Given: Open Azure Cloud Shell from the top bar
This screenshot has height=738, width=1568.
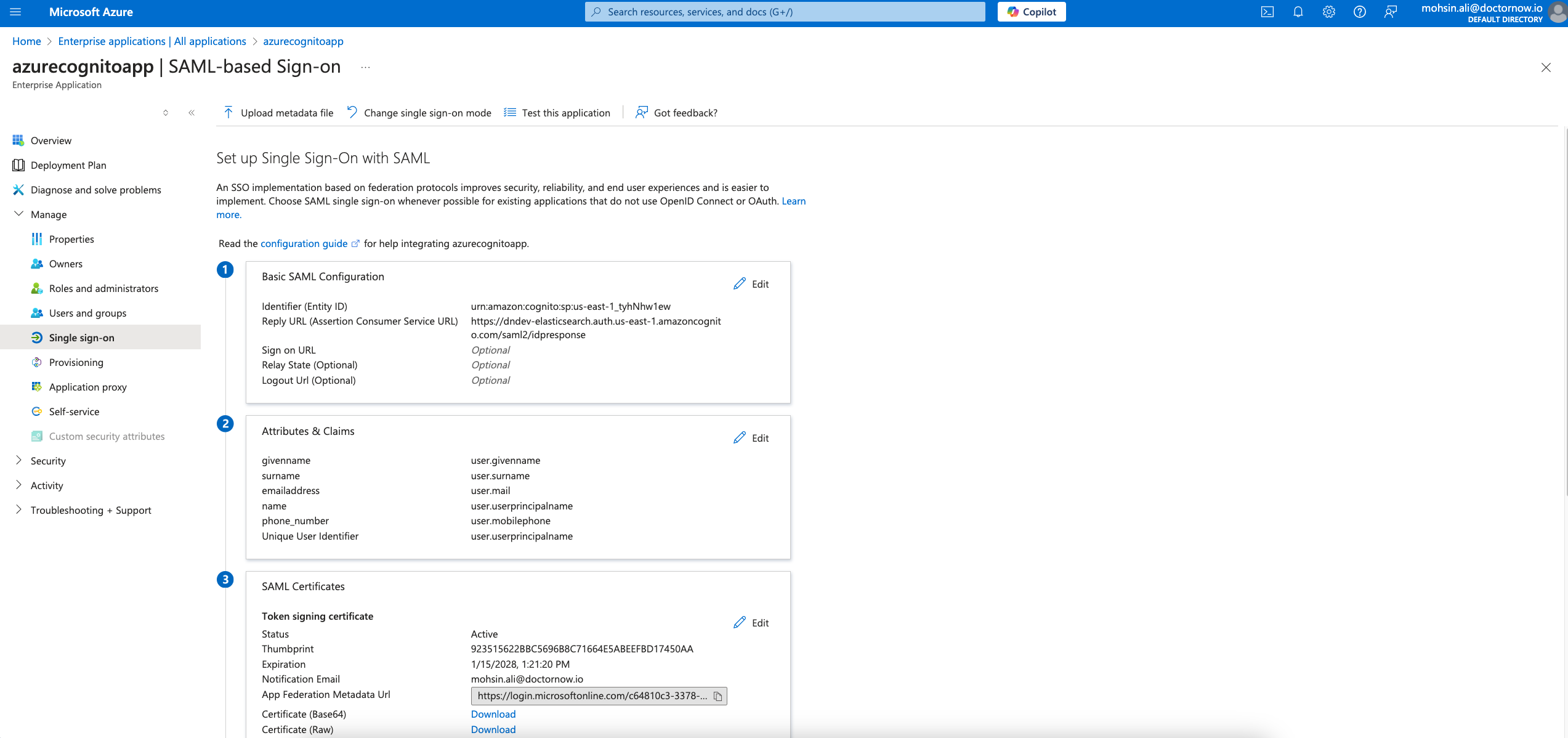Looking at the screenshot, I should (x=1267, y=12).
